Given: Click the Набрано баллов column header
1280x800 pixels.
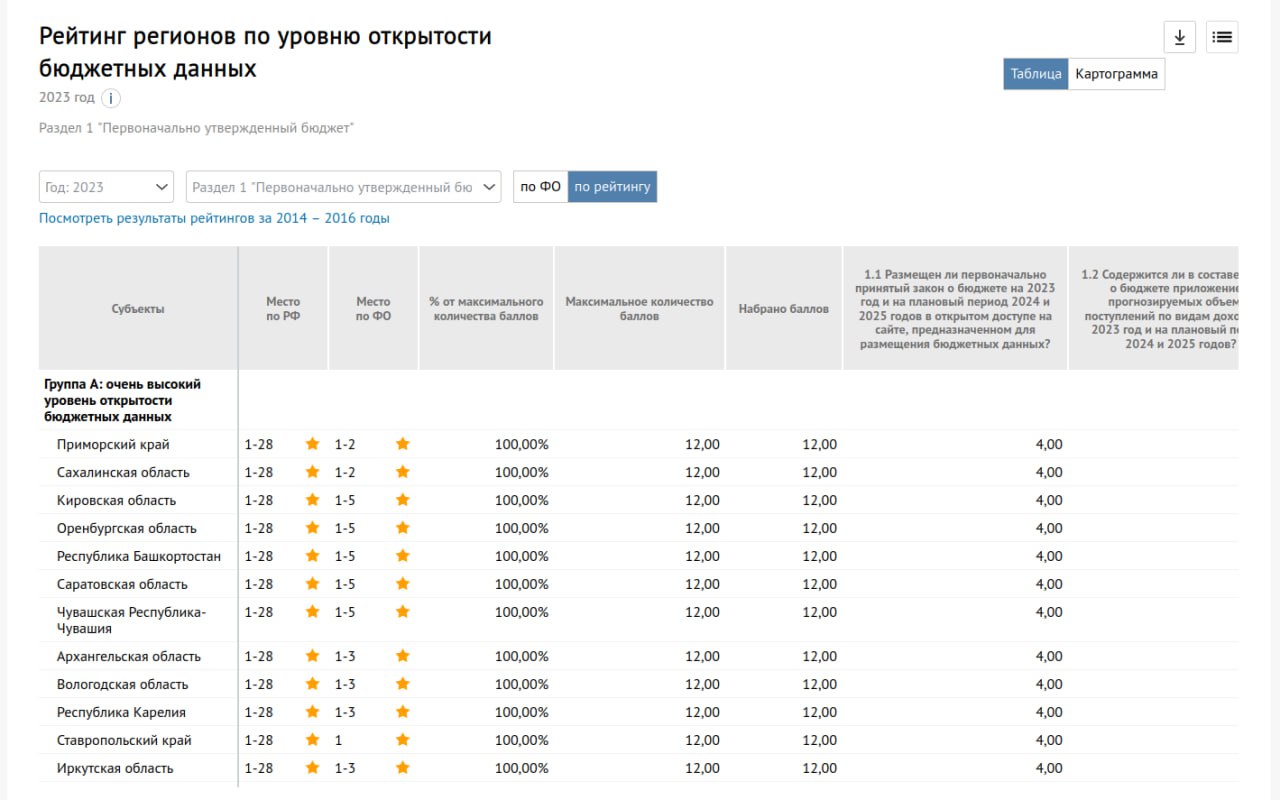Looking at the screenshot, I should tap(783, 309).
